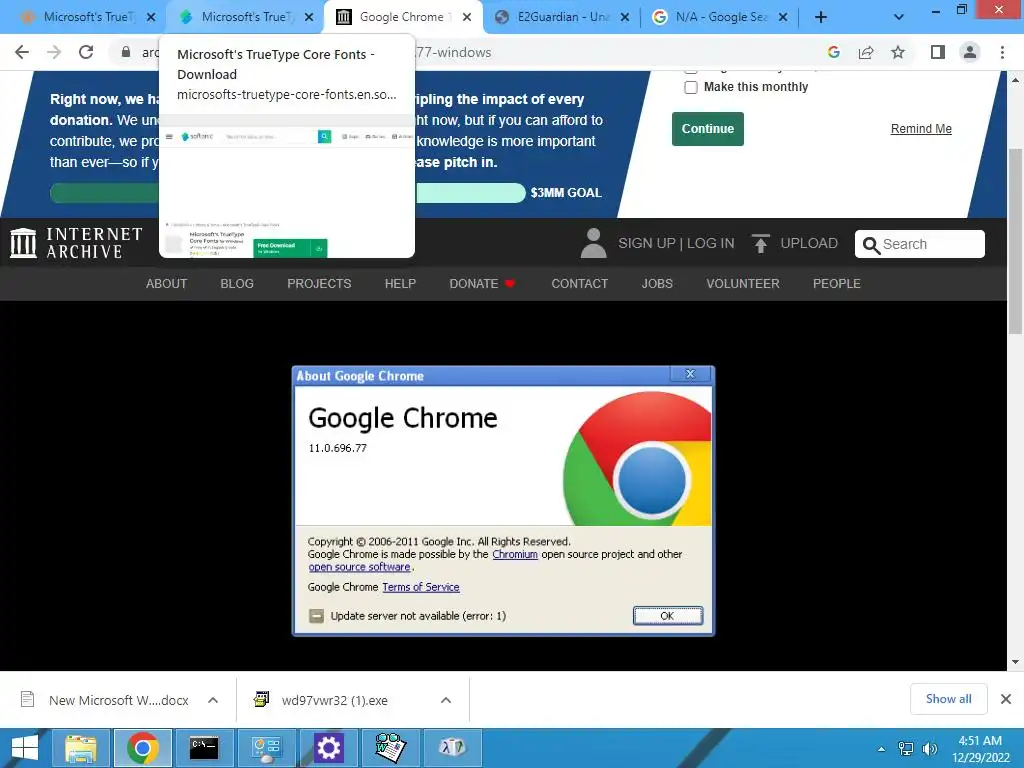Click the share page icon in the address bar
This screenshot has width=1024, height=768.
pos(866,52)
